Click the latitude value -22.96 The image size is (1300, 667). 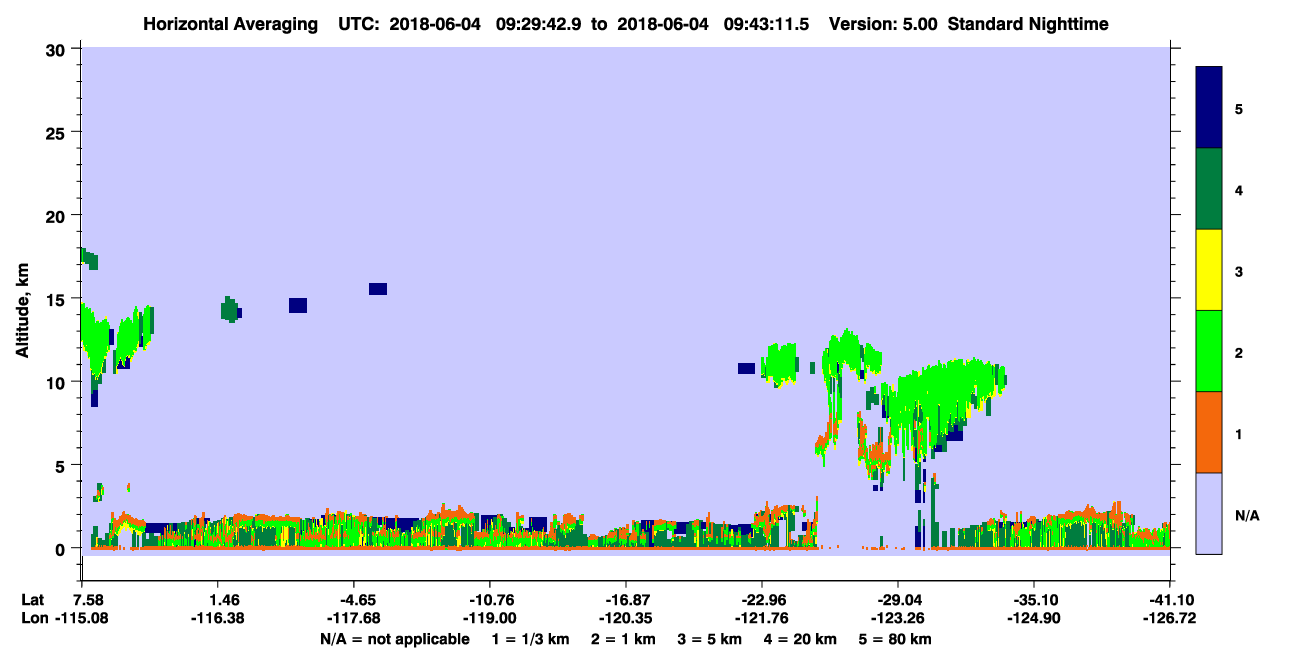coord(762,600)
